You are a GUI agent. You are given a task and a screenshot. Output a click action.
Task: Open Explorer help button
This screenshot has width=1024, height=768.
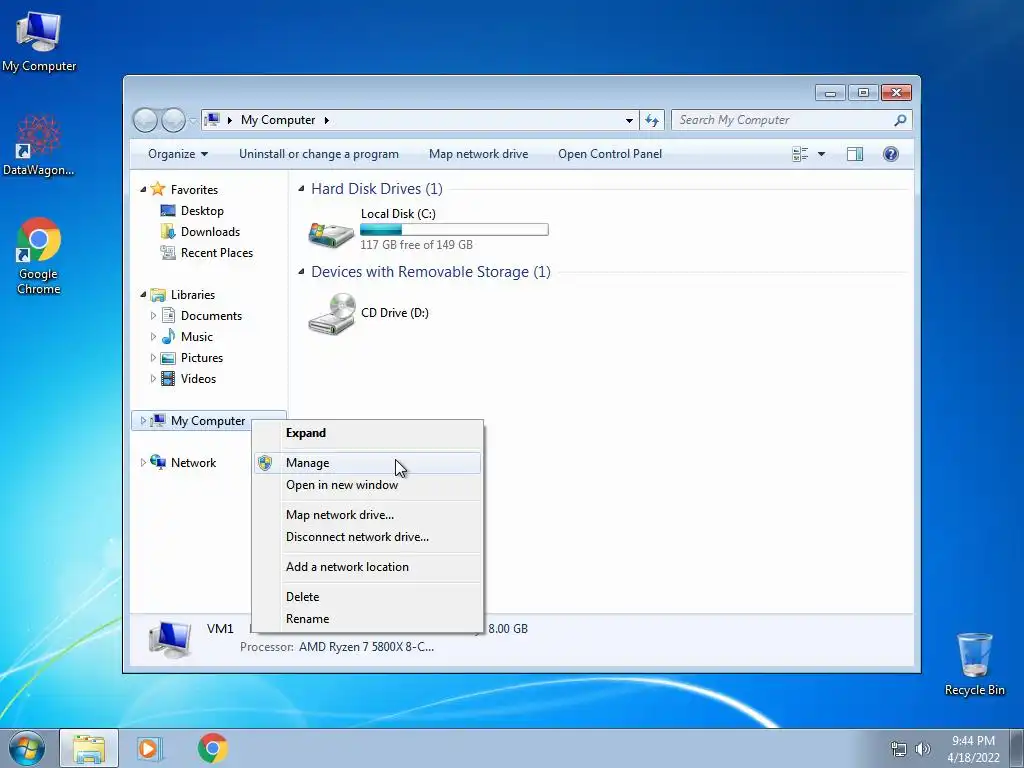[890, 154]
